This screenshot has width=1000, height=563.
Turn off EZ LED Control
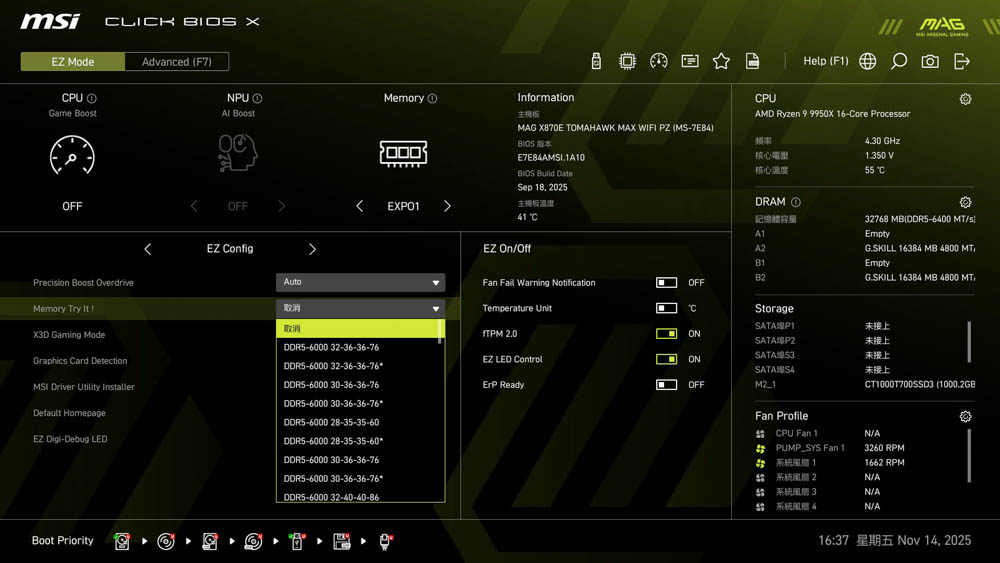point(666,359)
